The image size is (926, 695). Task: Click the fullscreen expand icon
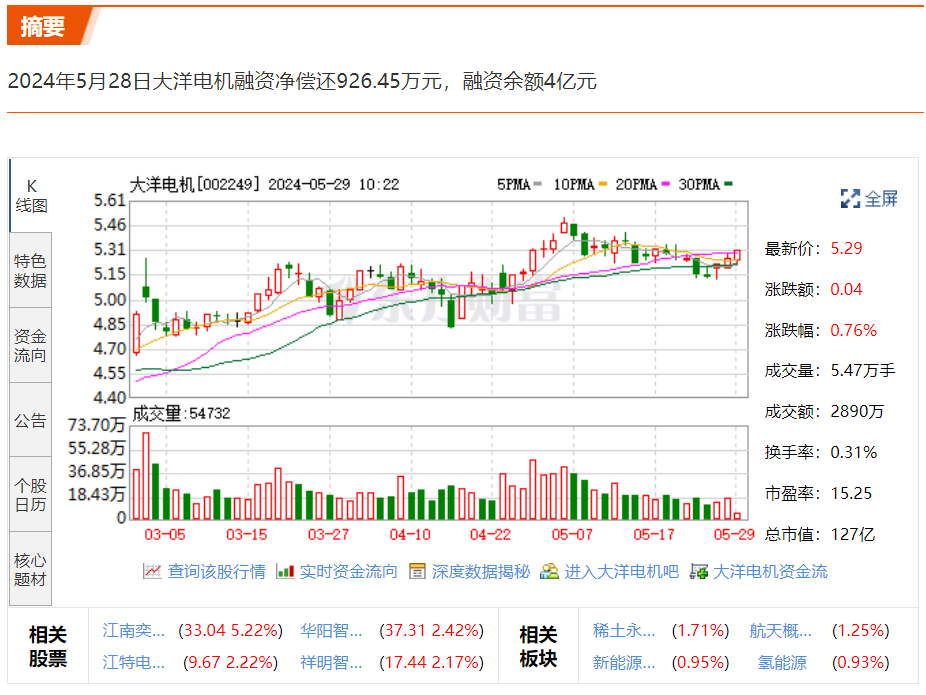coord(850,198)
